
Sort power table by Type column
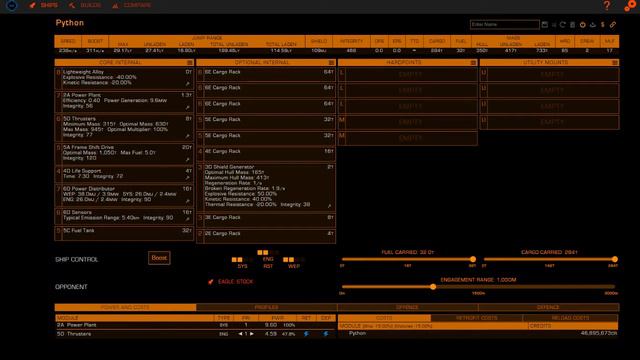click(224, 318)
